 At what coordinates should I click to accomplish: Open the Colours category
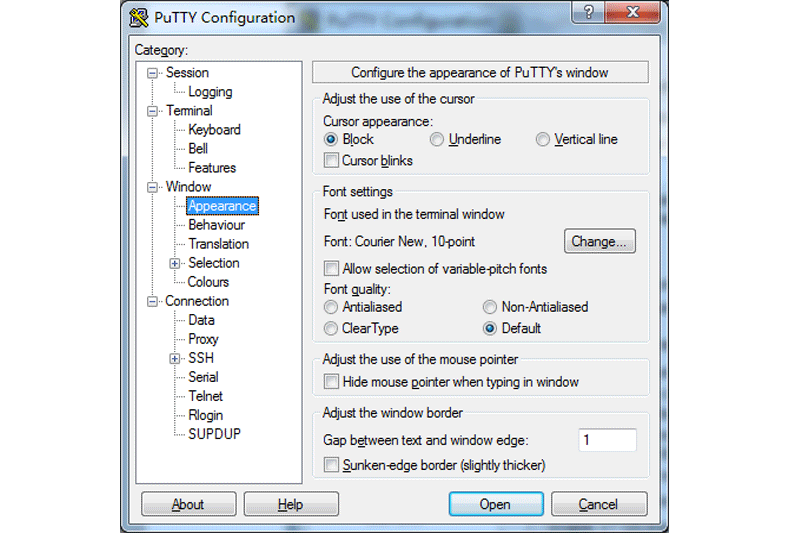click(x=208, y=282)
